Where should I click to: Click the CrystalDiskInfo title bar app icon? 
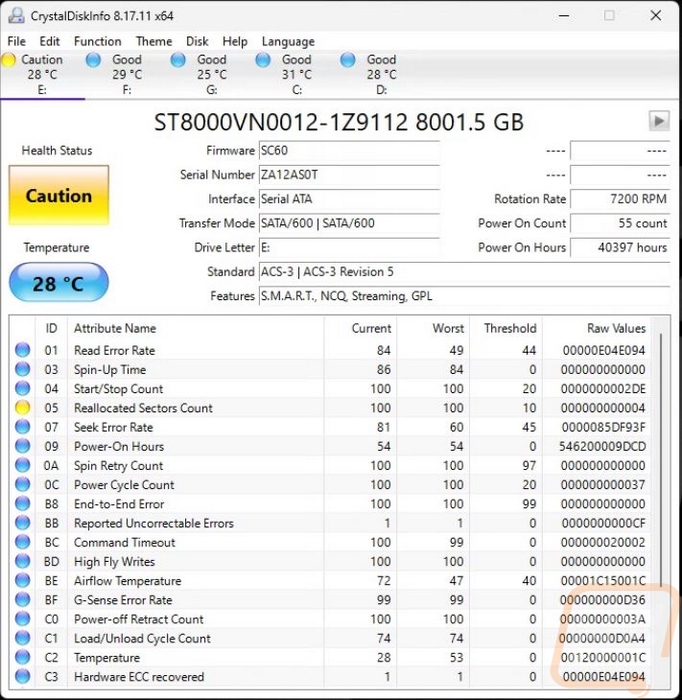click(17, 16)
